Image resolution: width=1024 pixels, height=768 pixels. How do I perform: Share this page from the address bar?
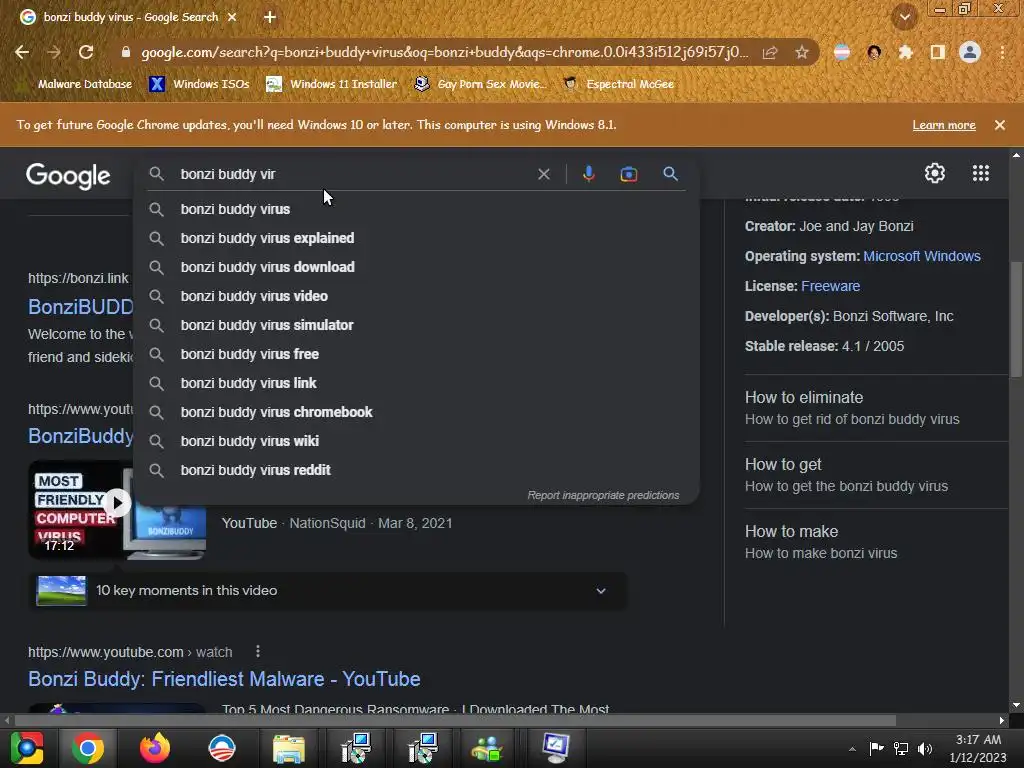click(770, 52)
